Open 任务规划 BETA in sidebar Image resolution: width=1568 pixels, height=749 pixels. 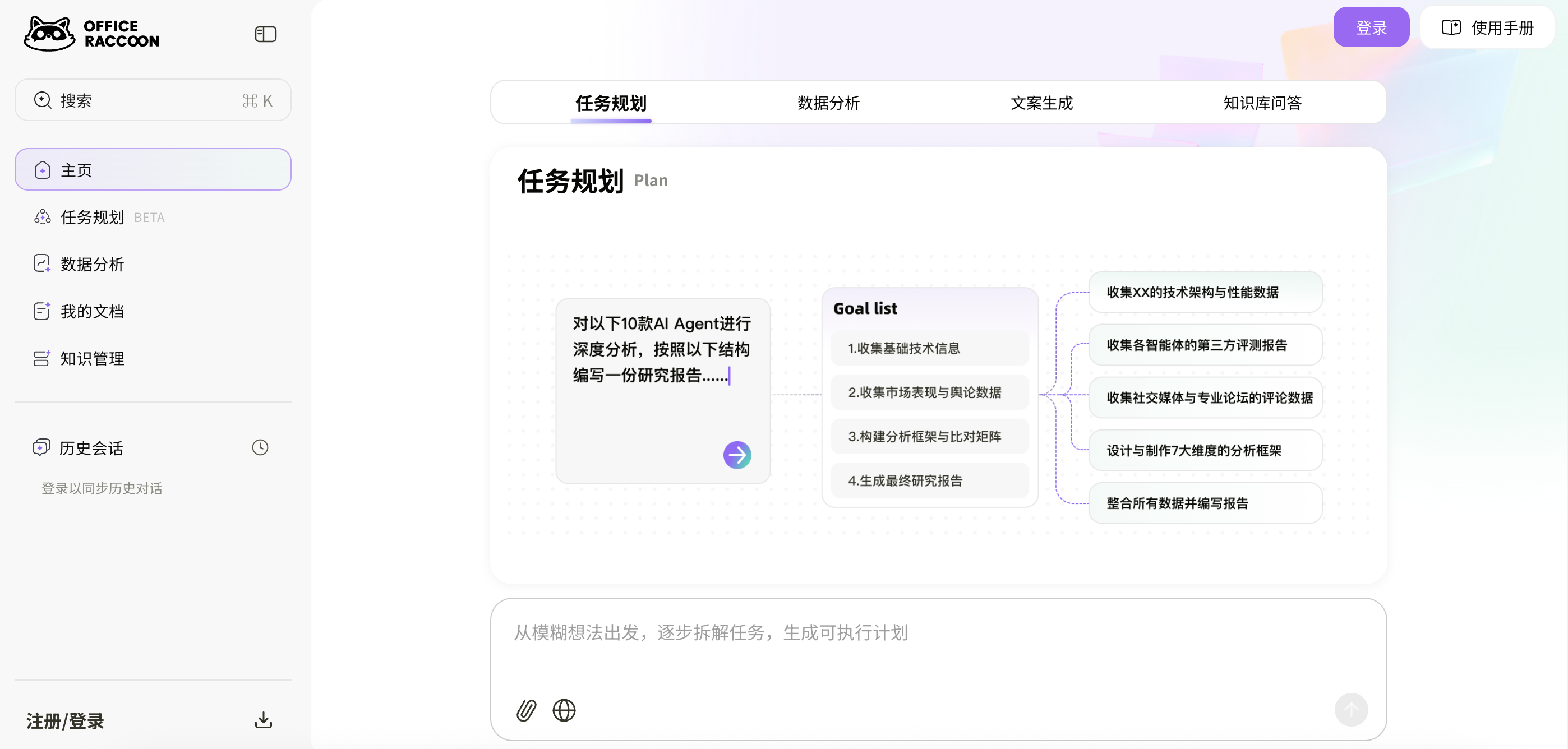(93, 217)
